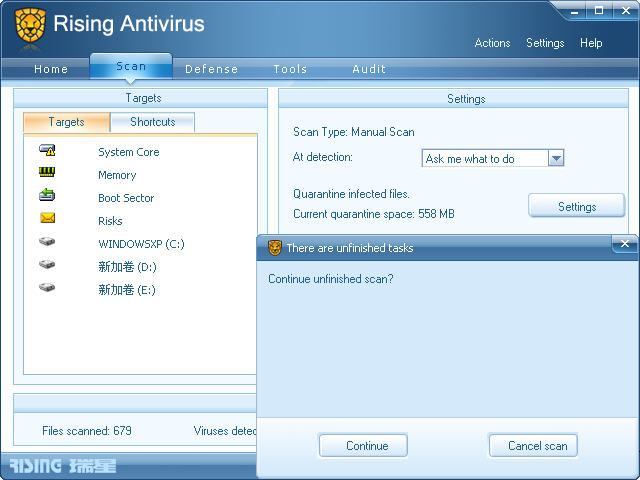Click the Rising Antivirus lion shield logo

tap(30, 26)
